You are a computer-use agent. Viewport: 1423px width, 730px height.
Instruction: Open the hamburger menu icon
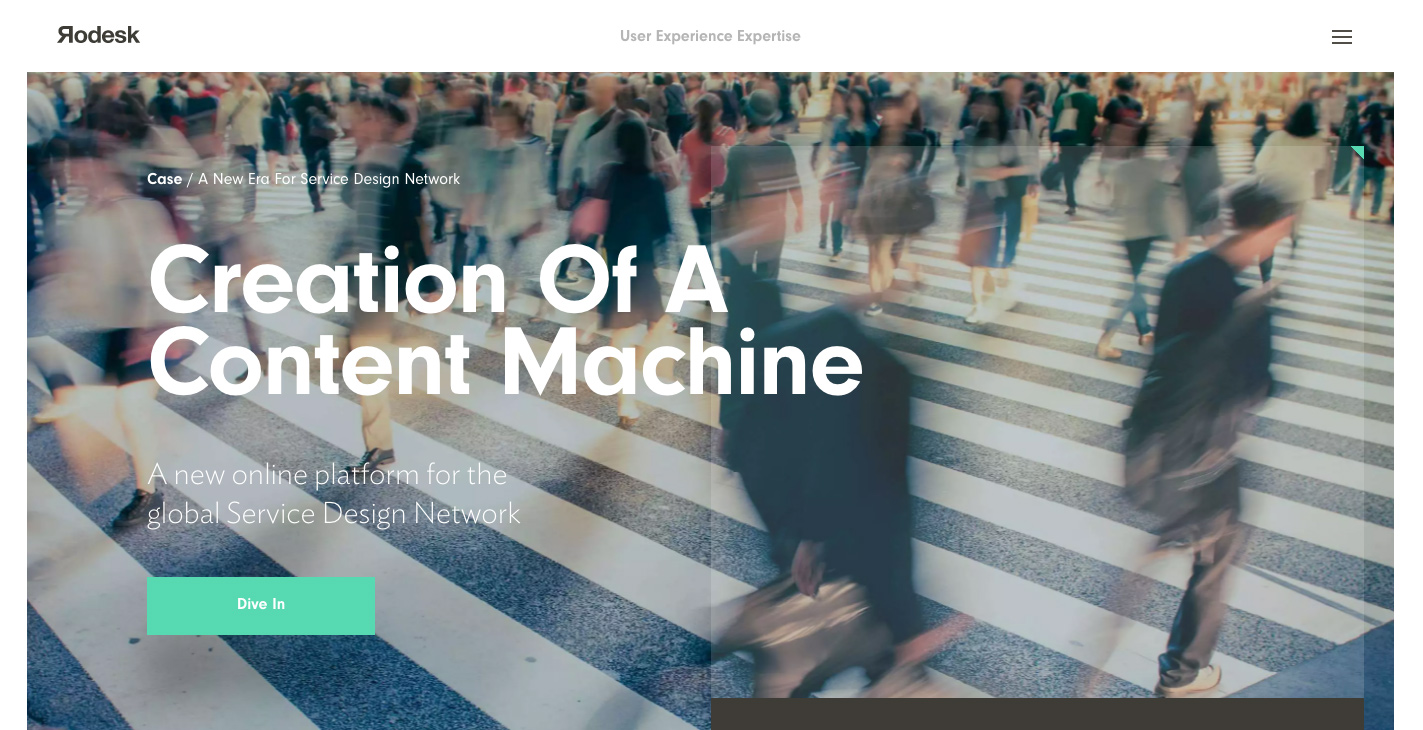[1342, 37]
